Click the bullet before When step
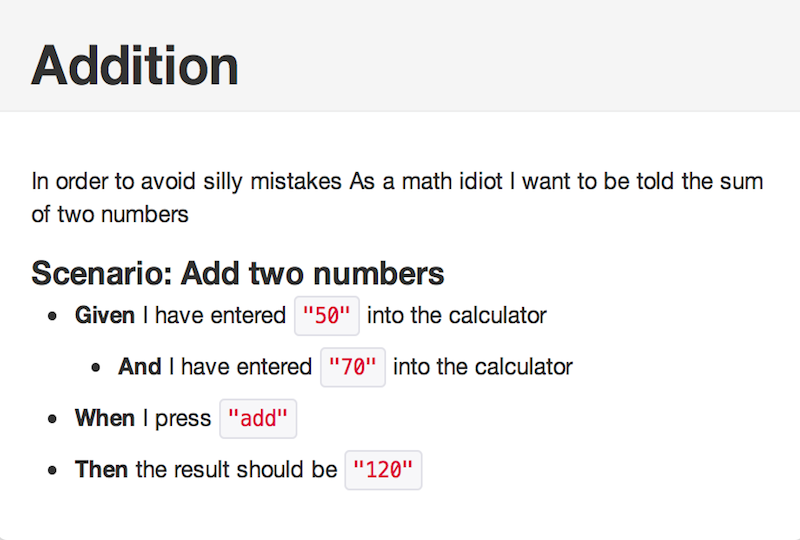The height and width of the screenshot is (540, 800). 52,420
